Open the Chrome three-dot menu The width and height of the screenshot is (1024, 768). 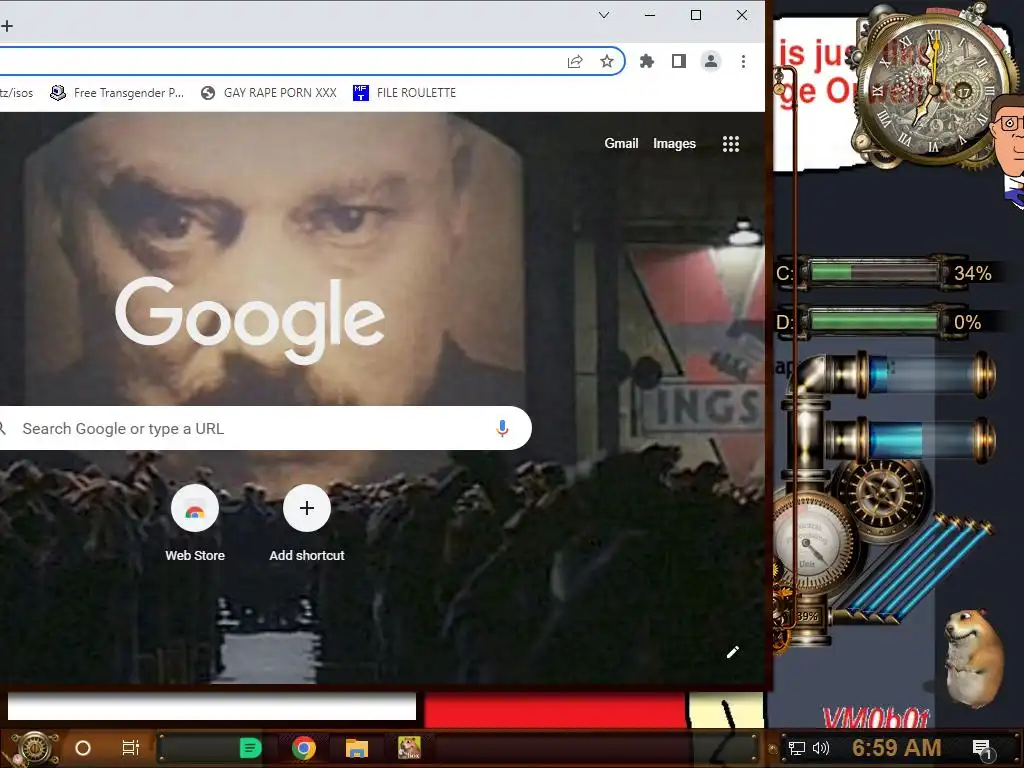(743, 61)
